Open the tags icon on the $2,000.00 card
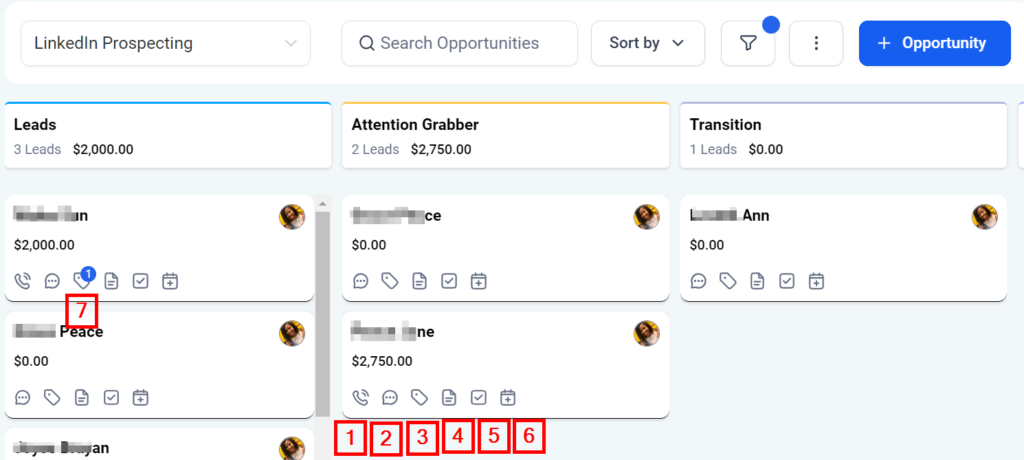The image size is (1024, 460). pyautogui.click(x=83, y=281)
